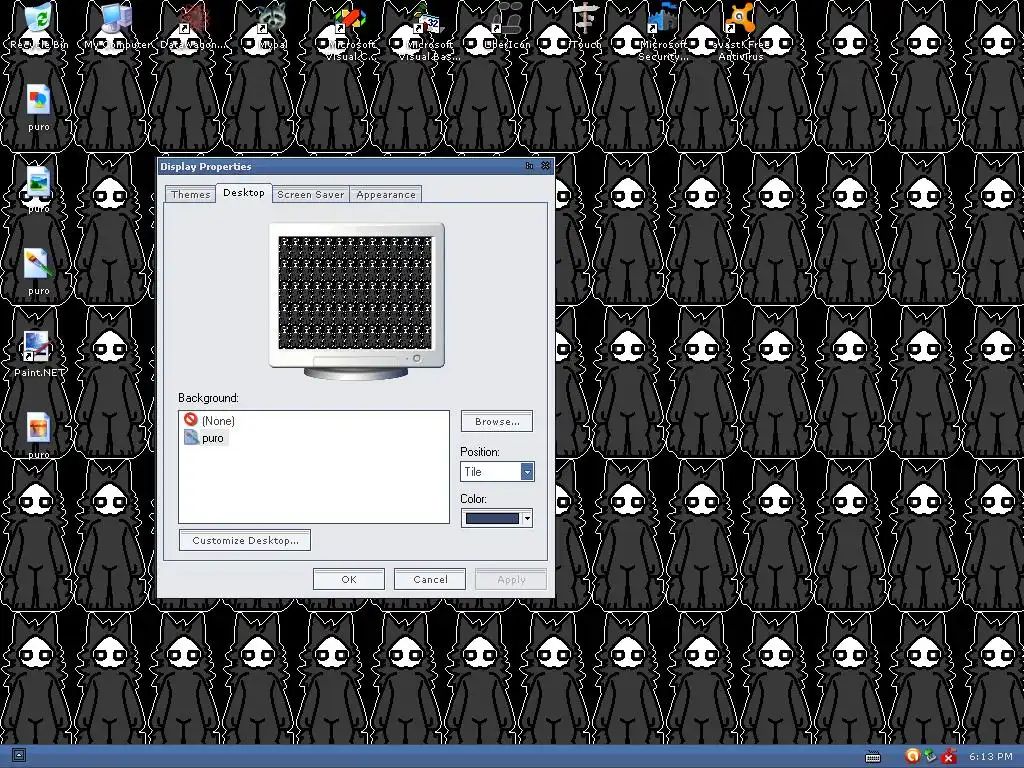Select the puro file with orange image icon
The image size is (1024, 768).
pos(39,429)
